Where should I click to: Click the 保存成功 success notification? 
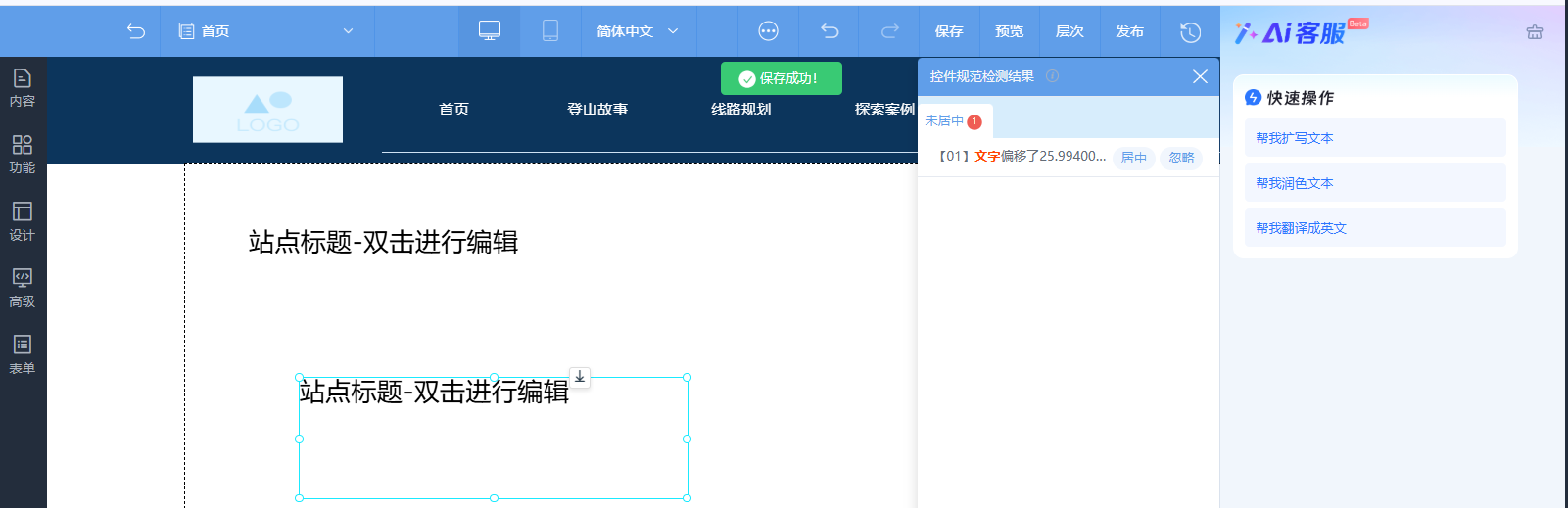point(782,78)
